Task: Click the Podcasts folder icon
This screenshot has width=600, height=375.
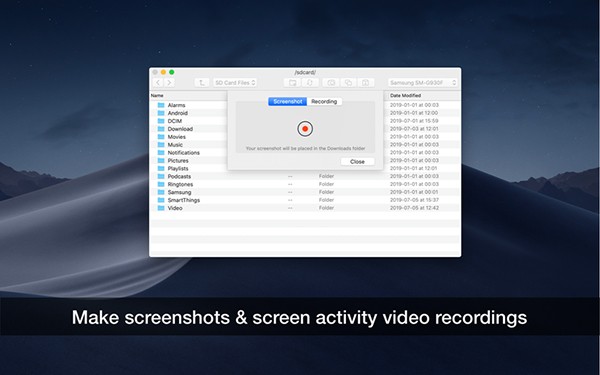Action: tap(161, 176)
